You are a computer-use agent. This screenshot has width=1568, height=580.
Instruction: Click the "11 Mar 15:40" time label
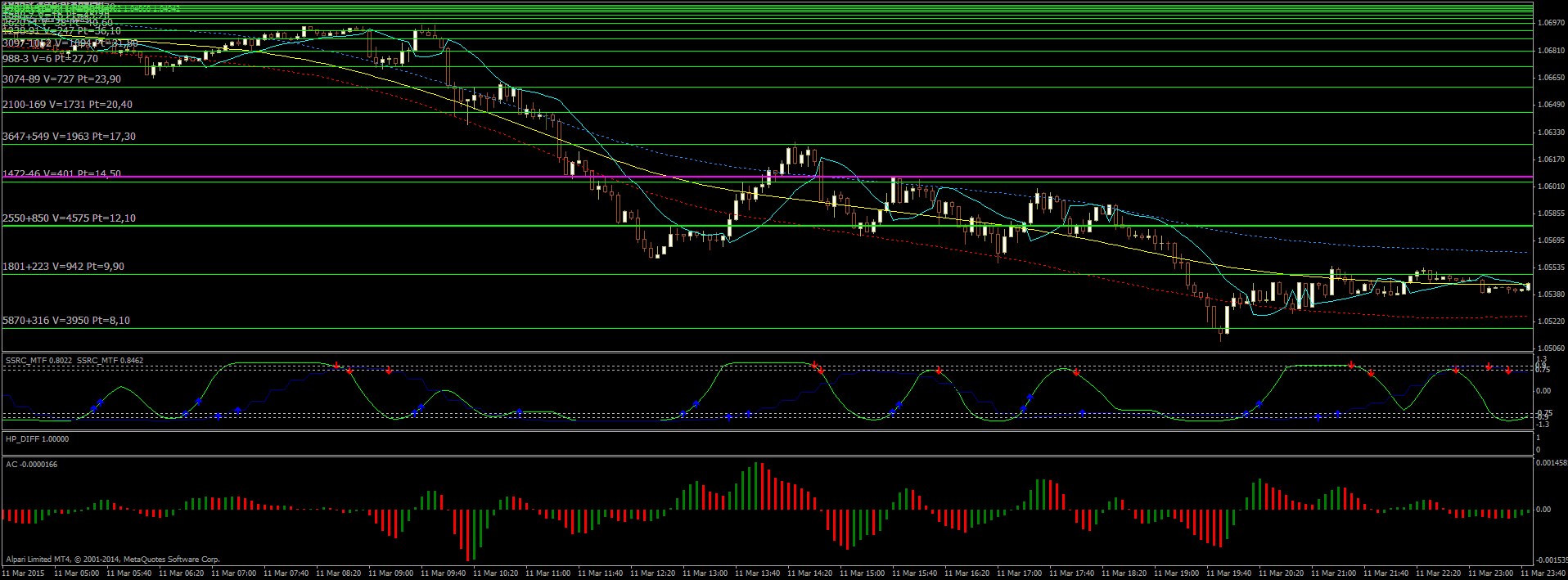914,573
